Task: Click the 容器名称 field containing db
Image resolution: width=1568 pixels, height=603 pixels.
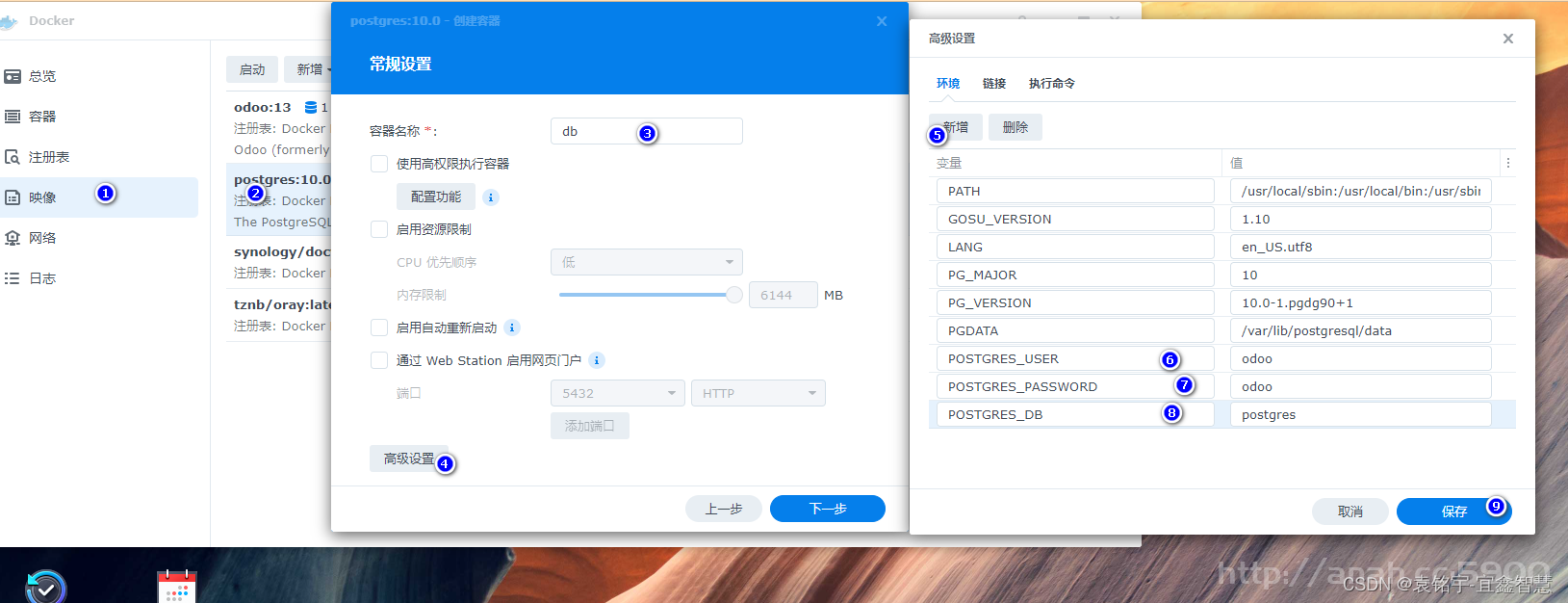Action: pyautogui.click(x=647, y=131)
